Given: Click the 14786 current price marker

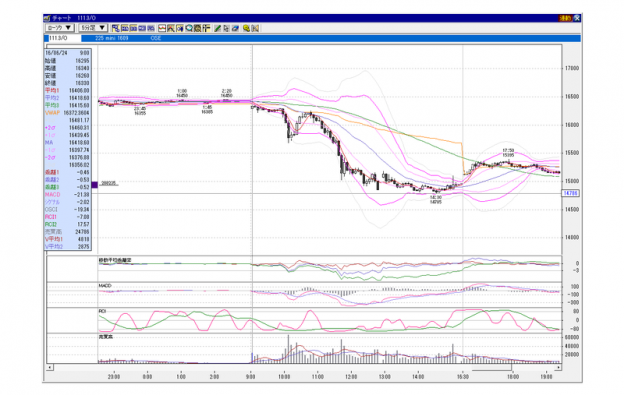Looking at the screenshot, I should [571, 193].
